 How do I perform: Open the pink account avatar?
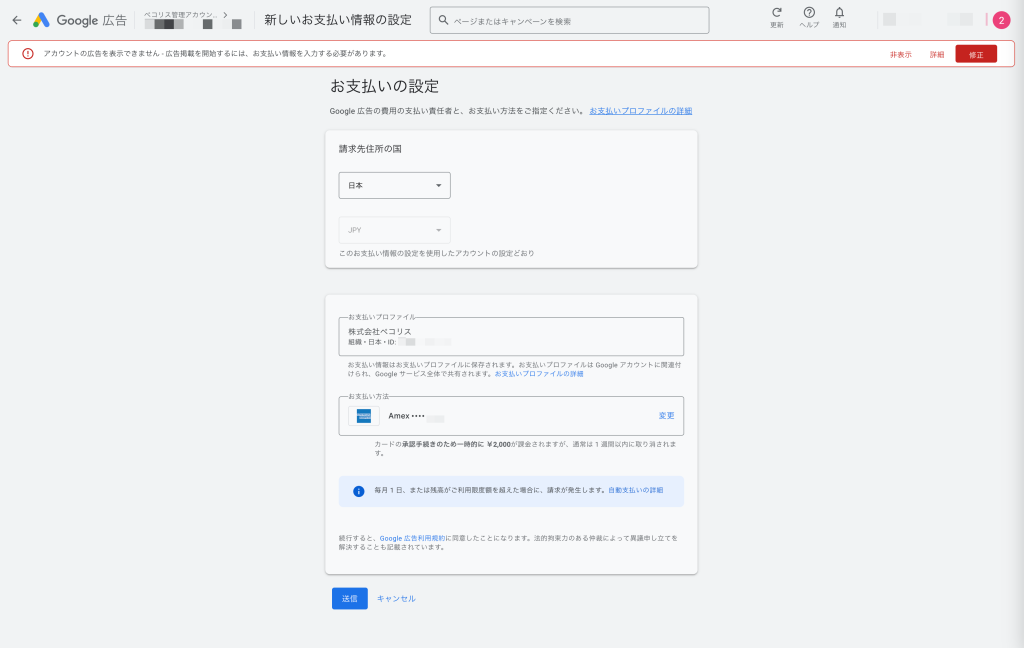1001,20
